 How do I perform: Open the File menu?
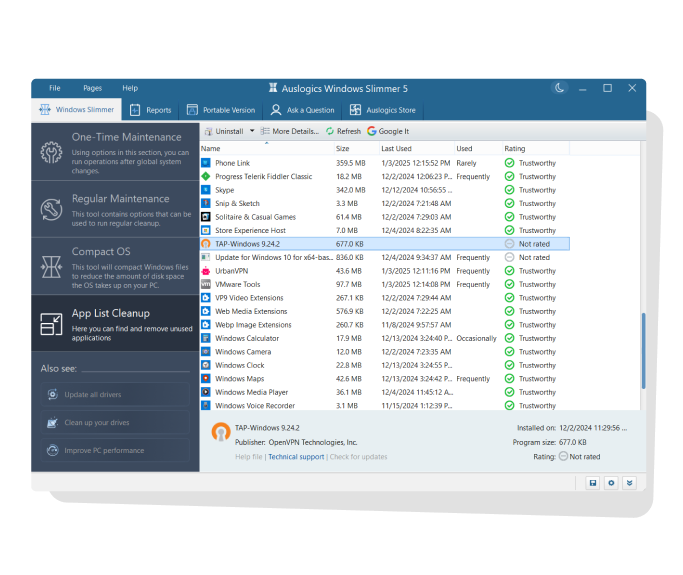(54, 88)
